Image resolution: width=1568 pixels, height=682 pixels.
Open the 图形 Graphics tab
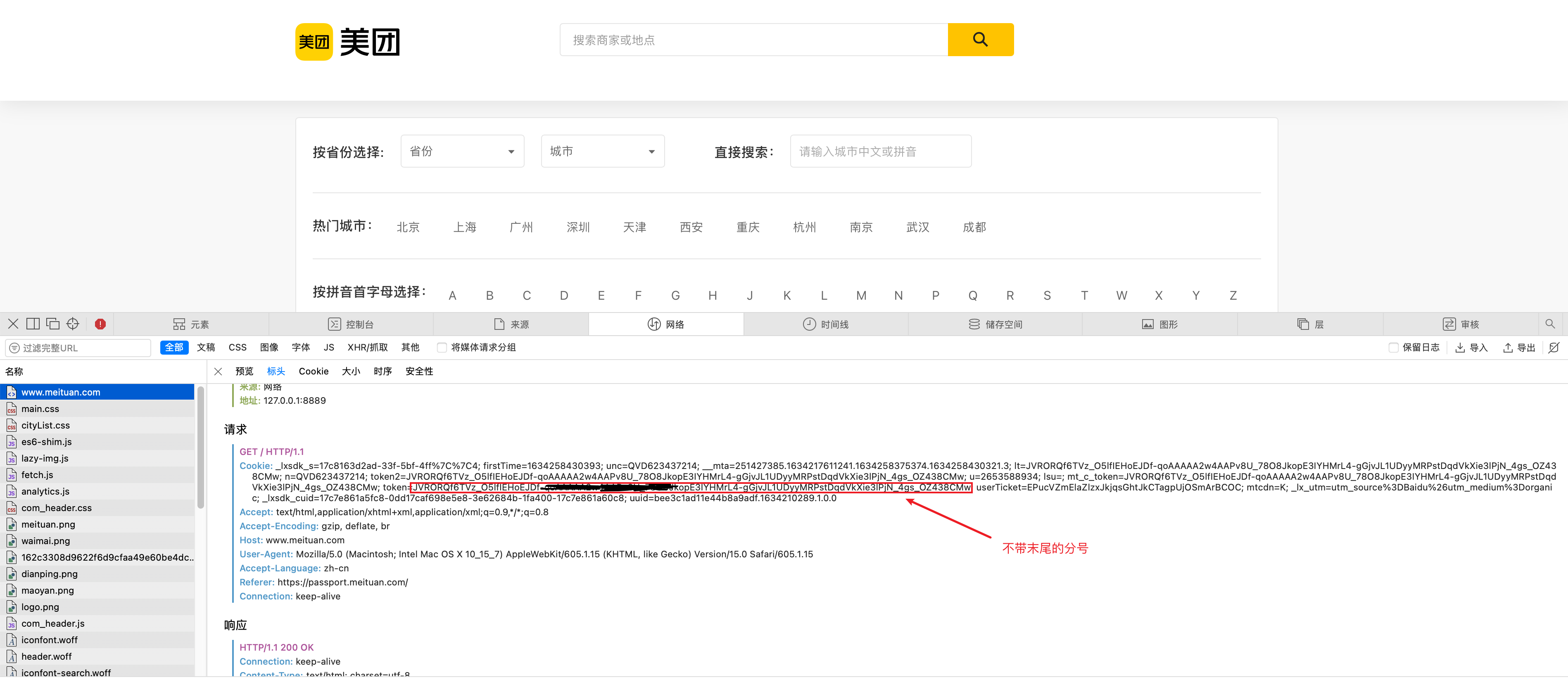(x=1159, y=324)
